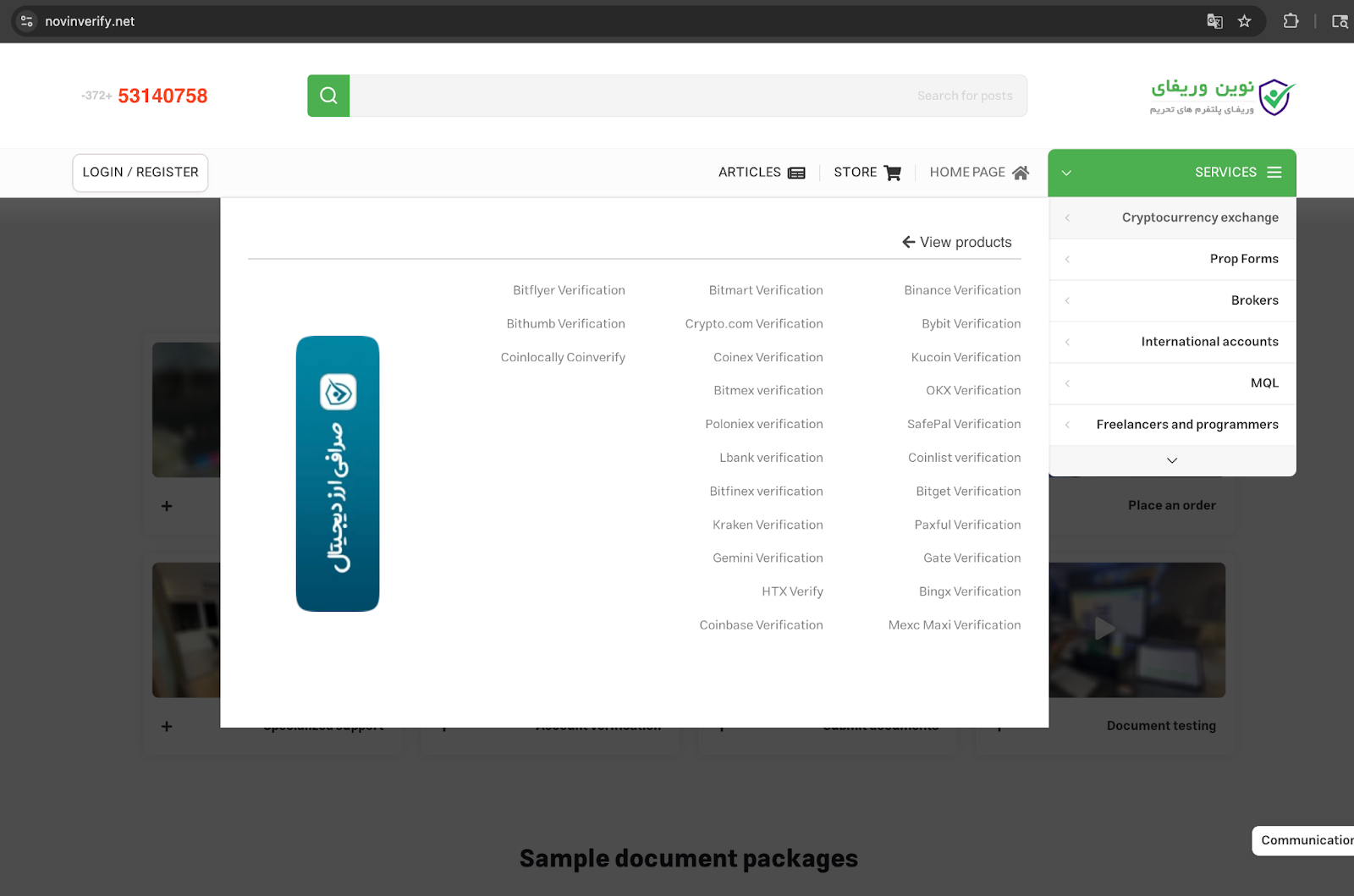Open the Brokers menu item
The image size is (1354, 896).
click(x=1172, y=301)
